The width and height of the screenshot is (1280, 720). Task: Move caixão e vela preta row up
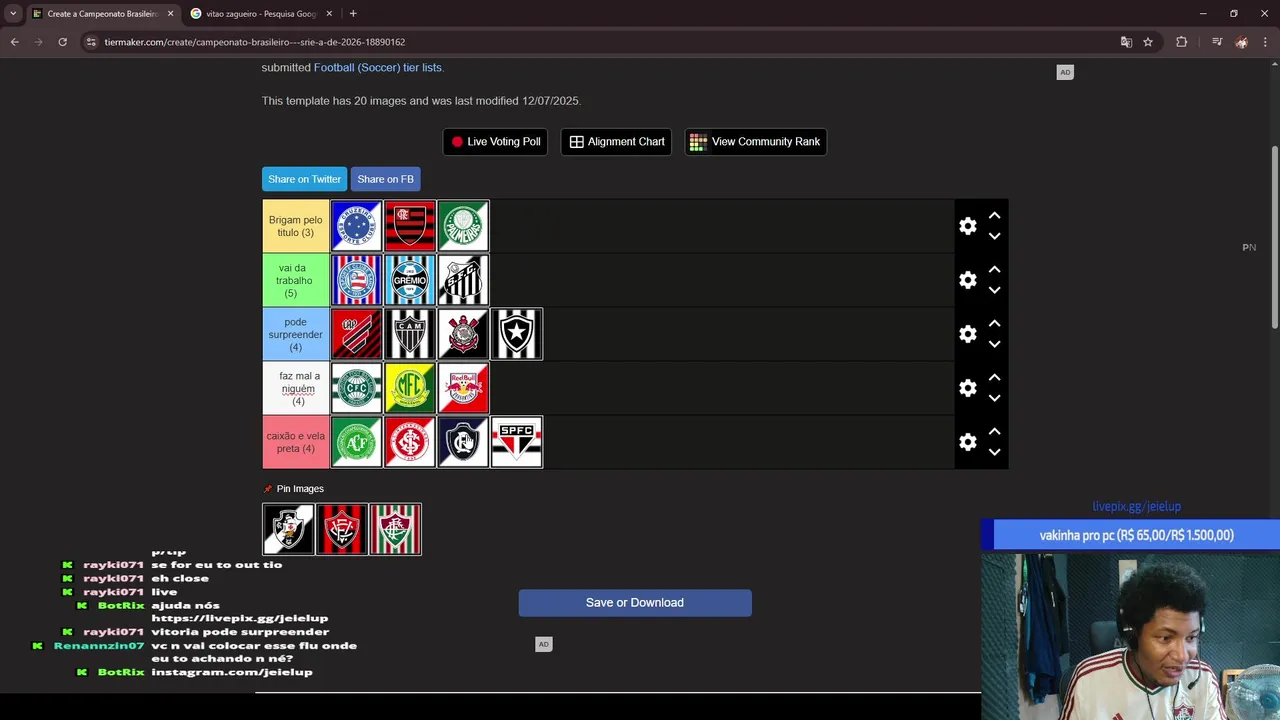[994, 431]
